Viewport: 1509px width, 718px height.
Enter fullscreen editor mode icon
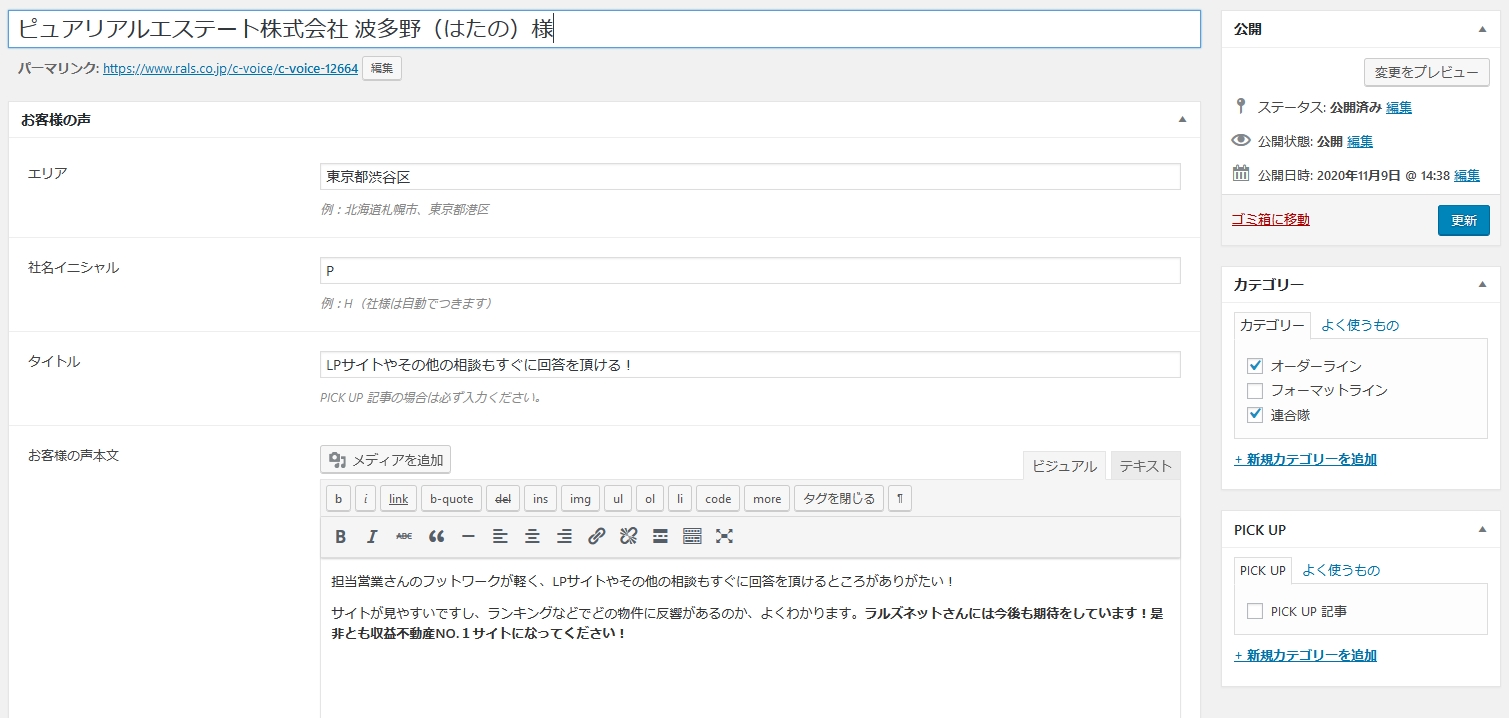tap(724, 537)
